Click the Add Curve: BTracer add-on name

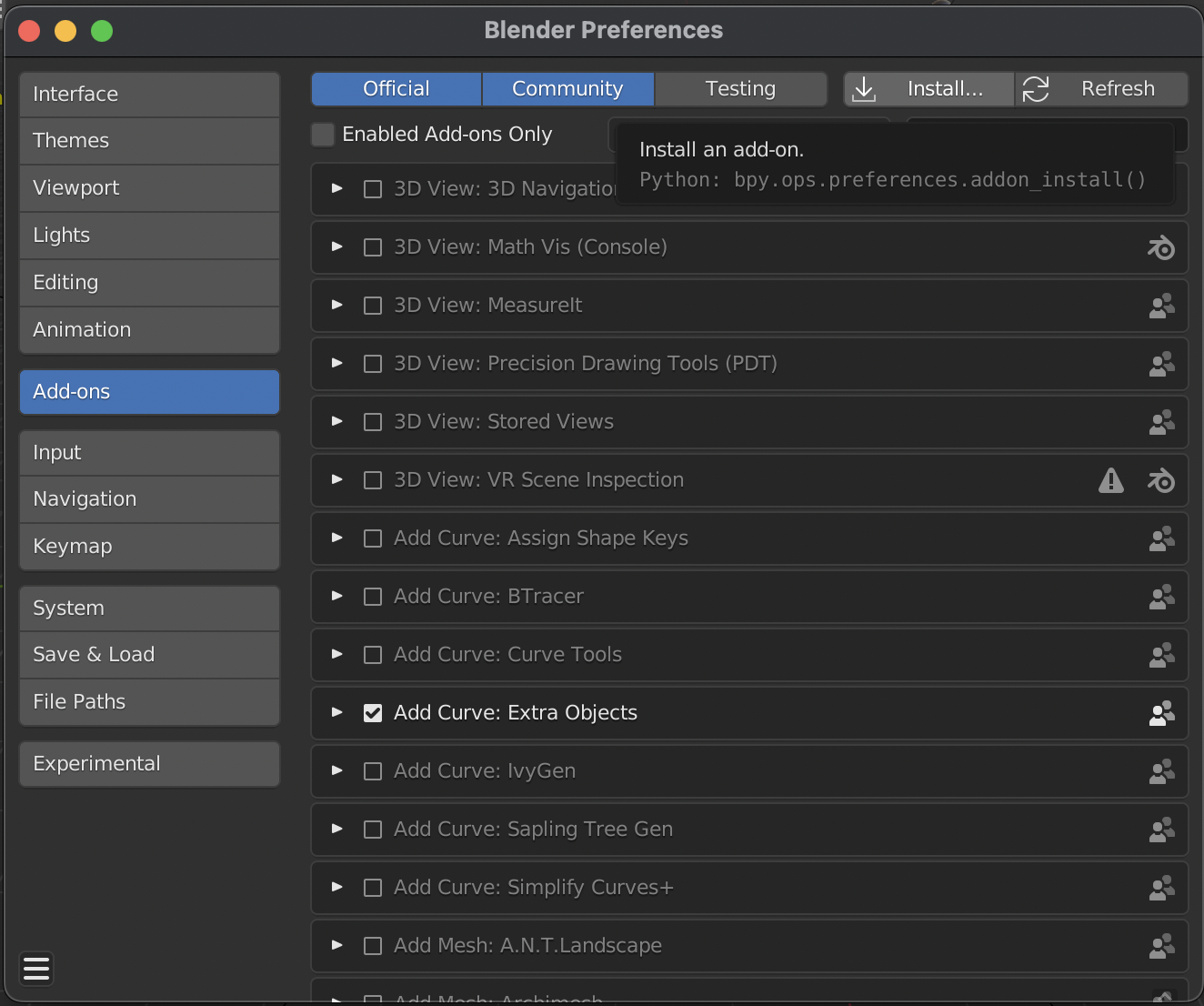click(x=488, y=597)
